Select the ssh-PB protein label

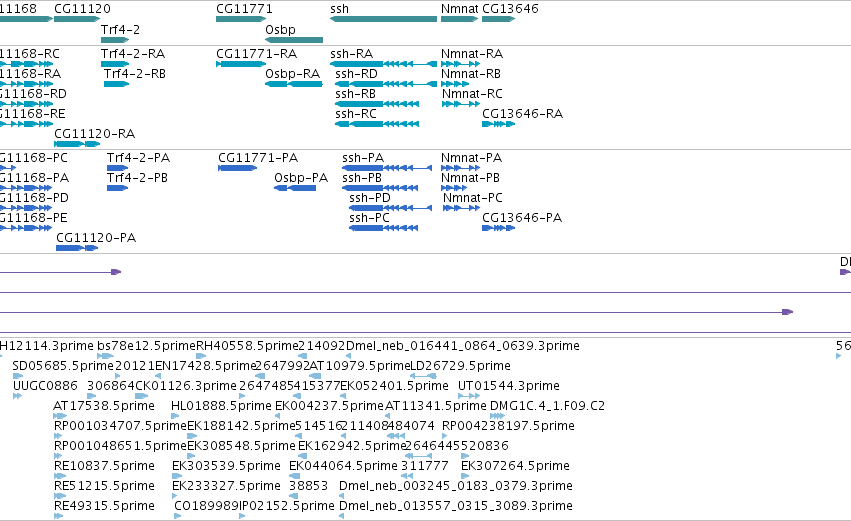coord(361,178)
